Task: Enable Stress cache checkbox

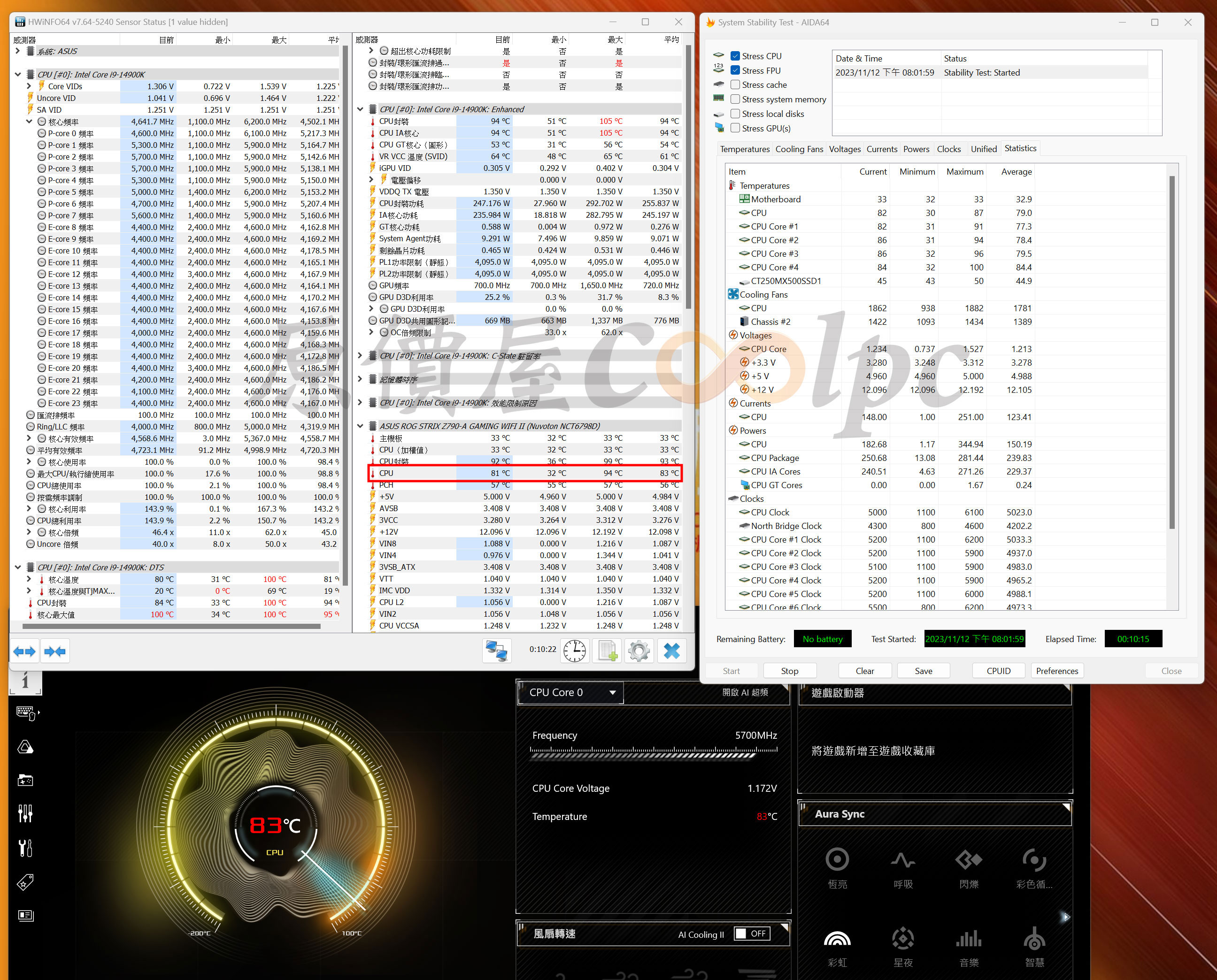Action: pos(735,84)
